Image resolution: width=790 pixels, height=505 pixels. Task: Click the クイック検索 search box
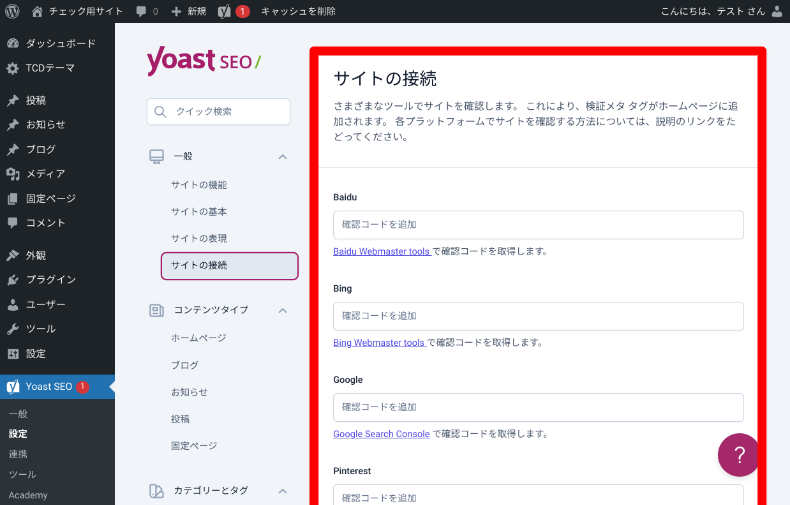click(219, 111)
